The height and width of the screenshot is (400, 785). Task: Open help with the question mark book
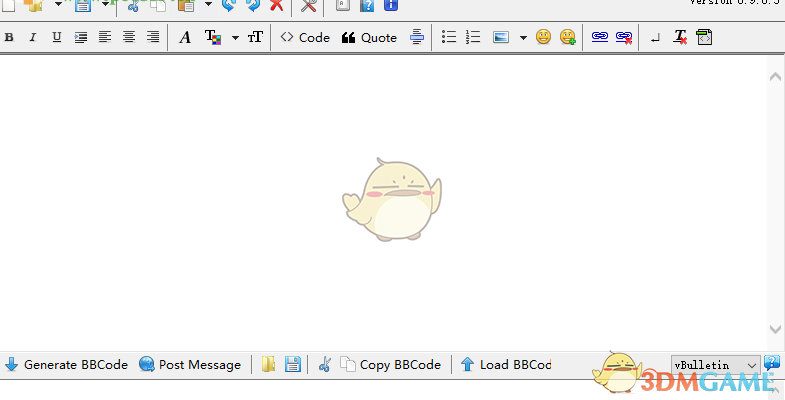pos(367,6)
